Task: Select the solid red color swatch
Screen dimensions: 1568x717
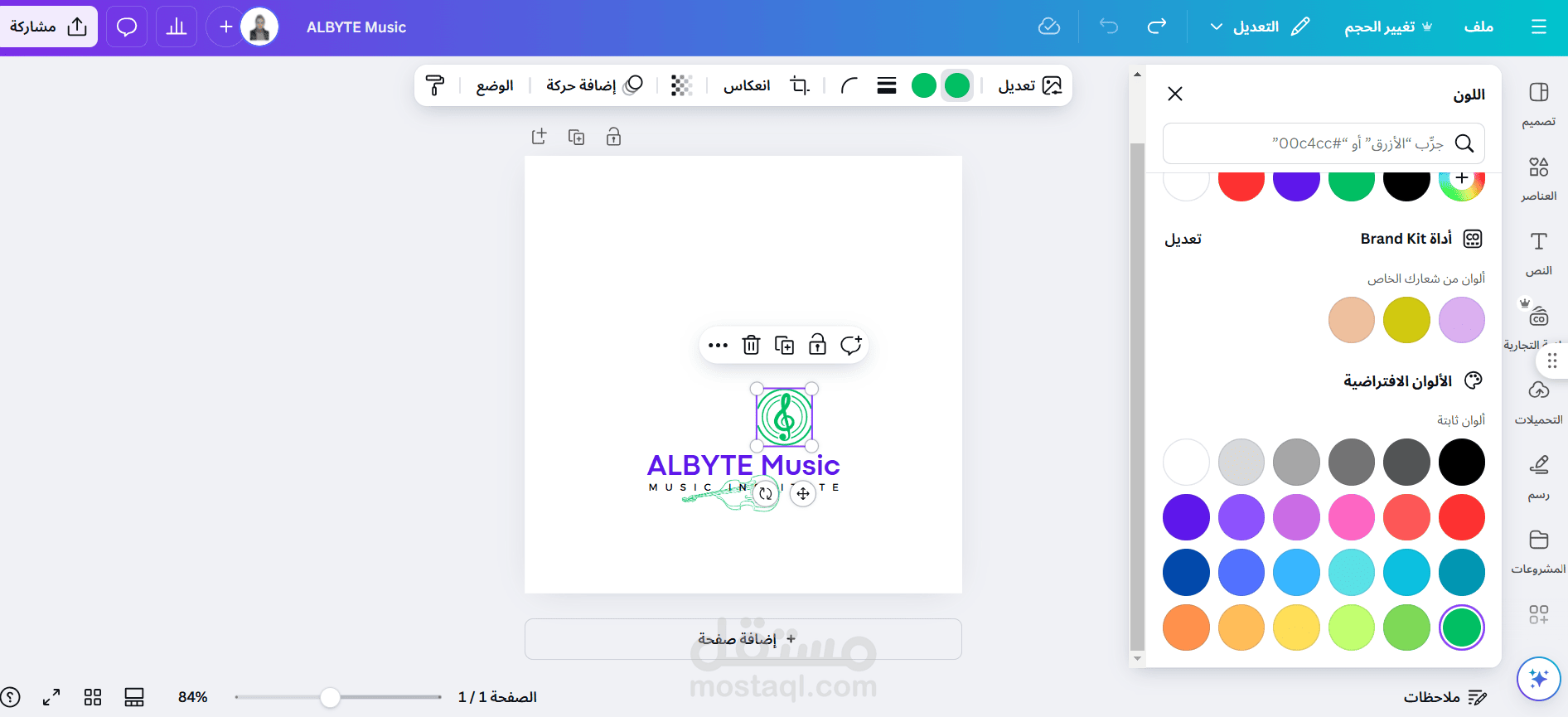Action: click(1462, 517)
